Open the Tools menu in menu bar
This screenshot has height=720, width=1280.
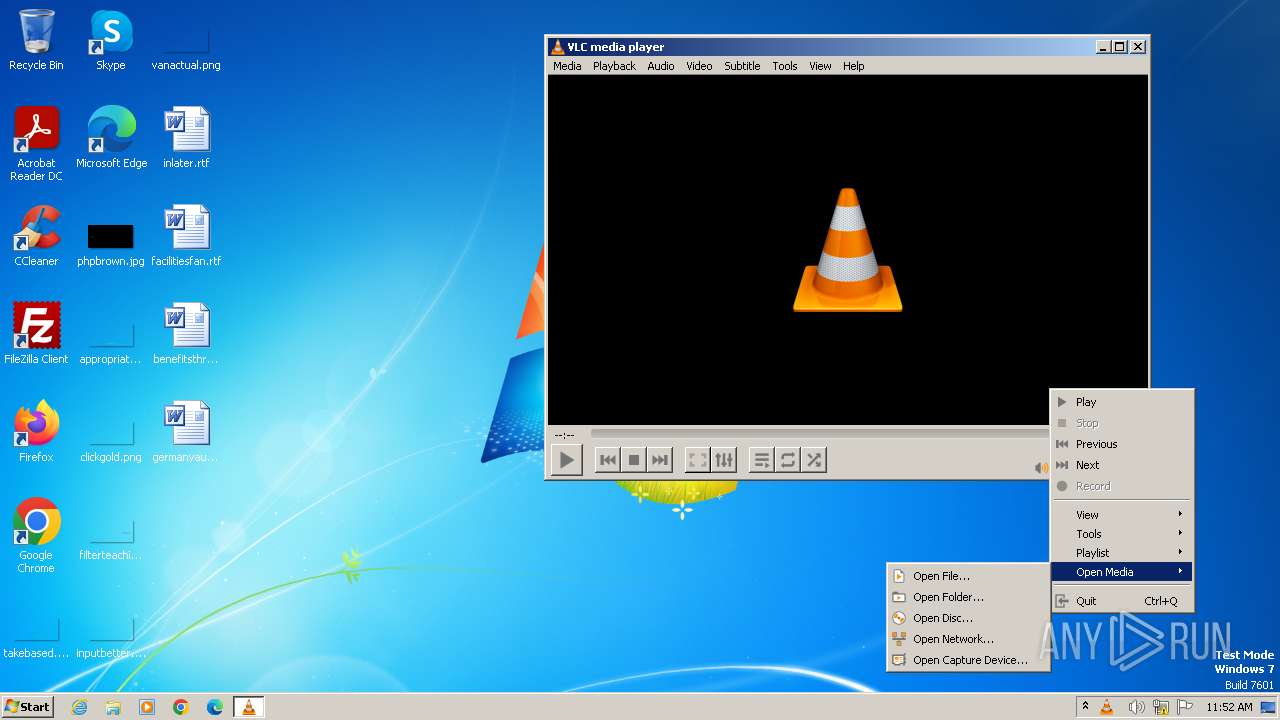click(785, 66)
